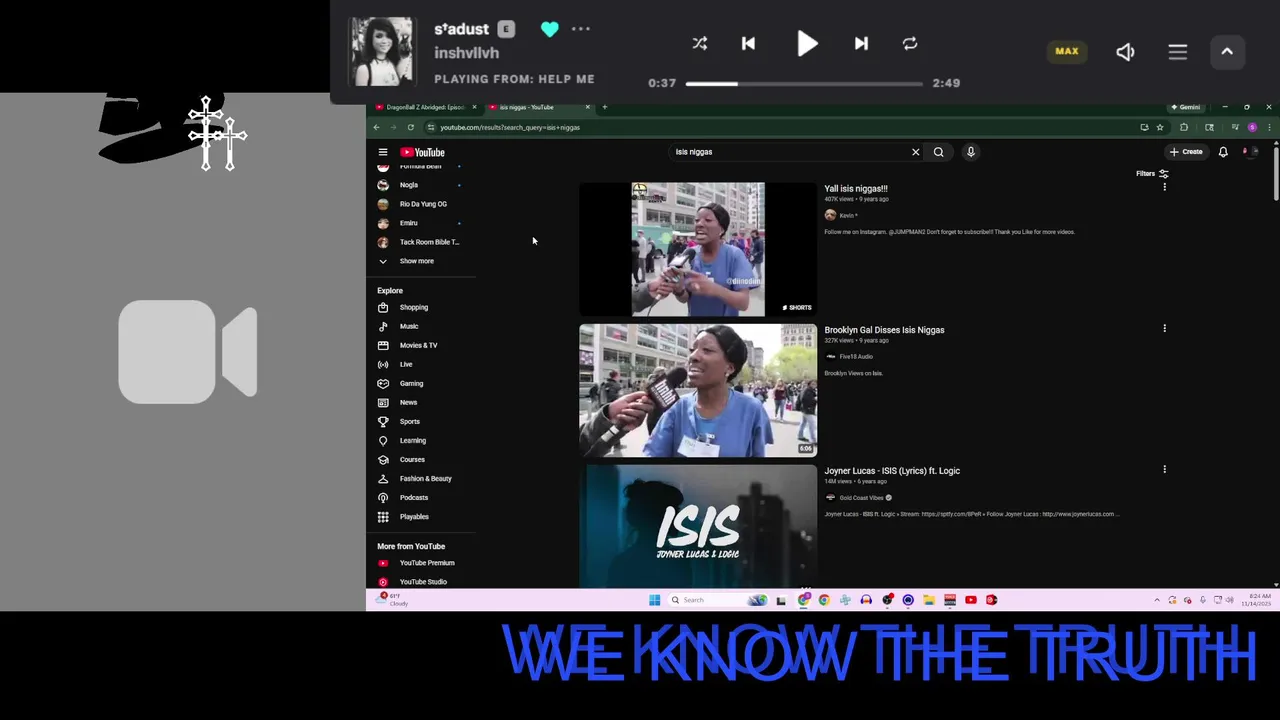The height and width of the screenshot is (720, 1280).
Task: Open Five18 Audio channel
Action: [856, 356]
